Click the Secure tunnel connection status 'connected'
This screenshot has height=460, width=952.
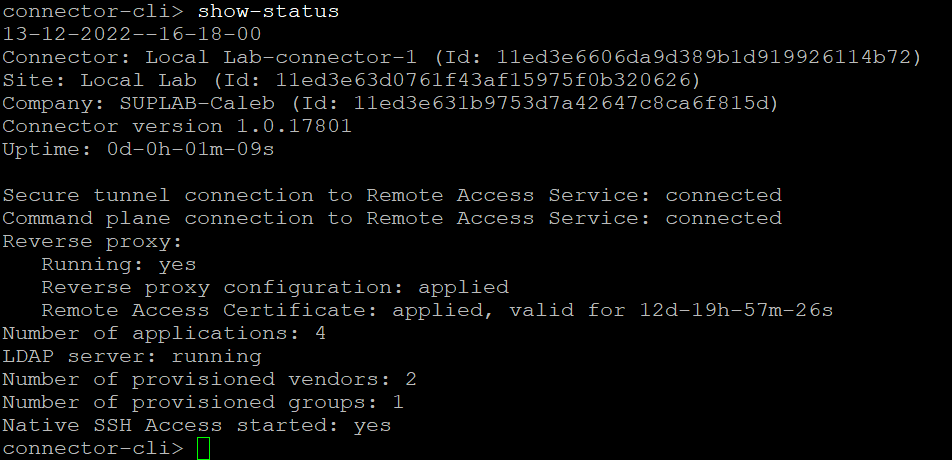(724, 195)
